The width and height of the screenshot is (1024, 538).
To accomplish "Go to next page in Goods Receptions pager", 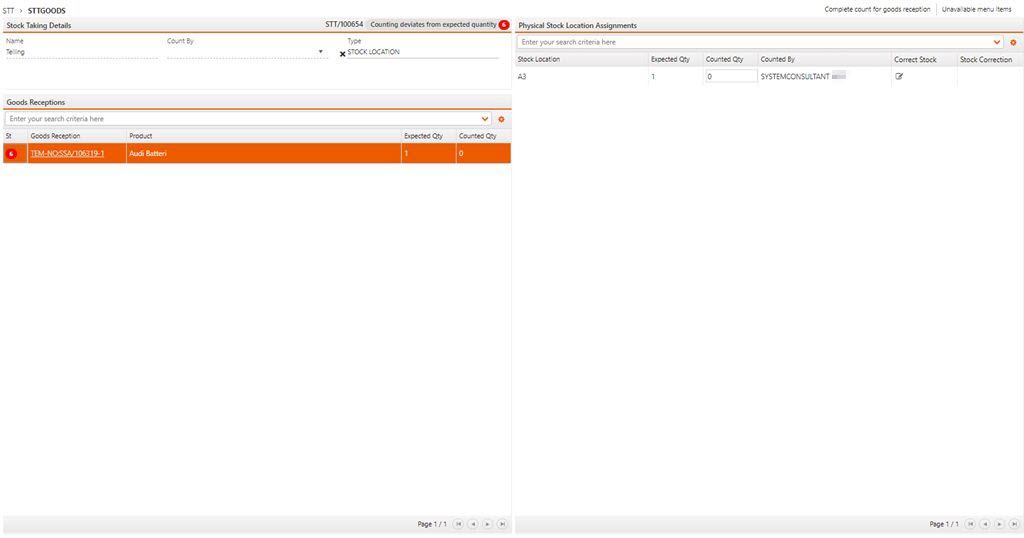I will click(487, 524).
